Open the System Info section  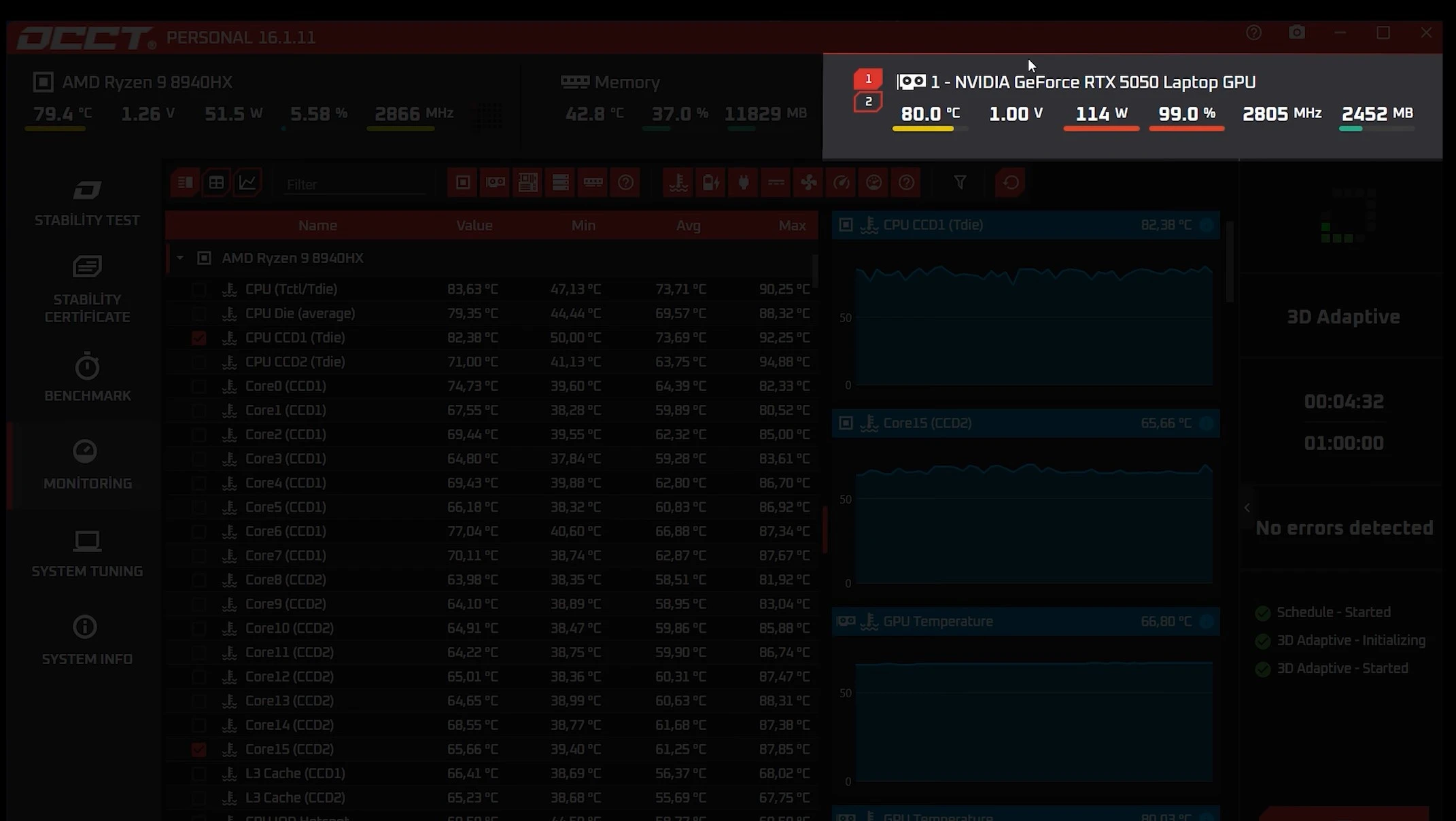pyautogui.click(x=87, y=641)
